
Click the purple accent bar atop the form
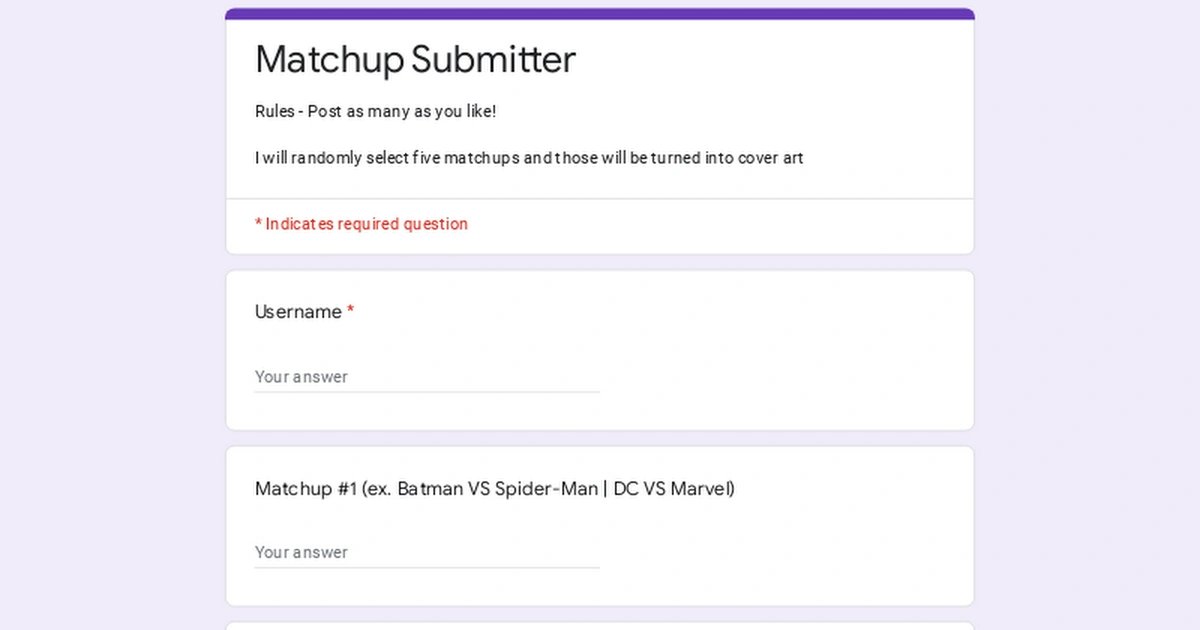point(600,14)
